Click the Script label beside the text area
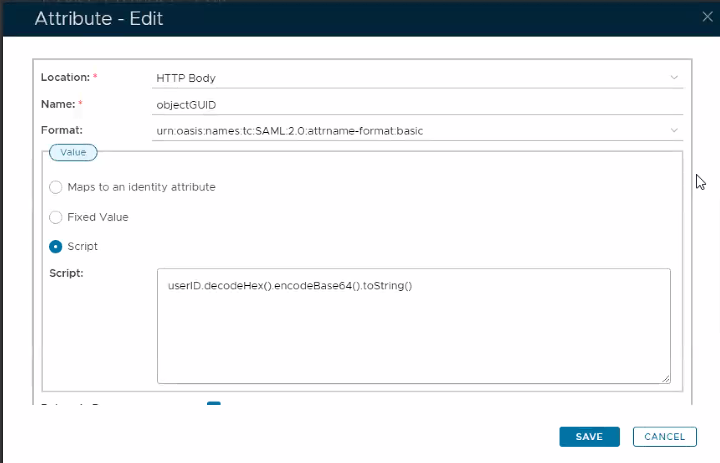The image size is (720, 463). [66, 273]
